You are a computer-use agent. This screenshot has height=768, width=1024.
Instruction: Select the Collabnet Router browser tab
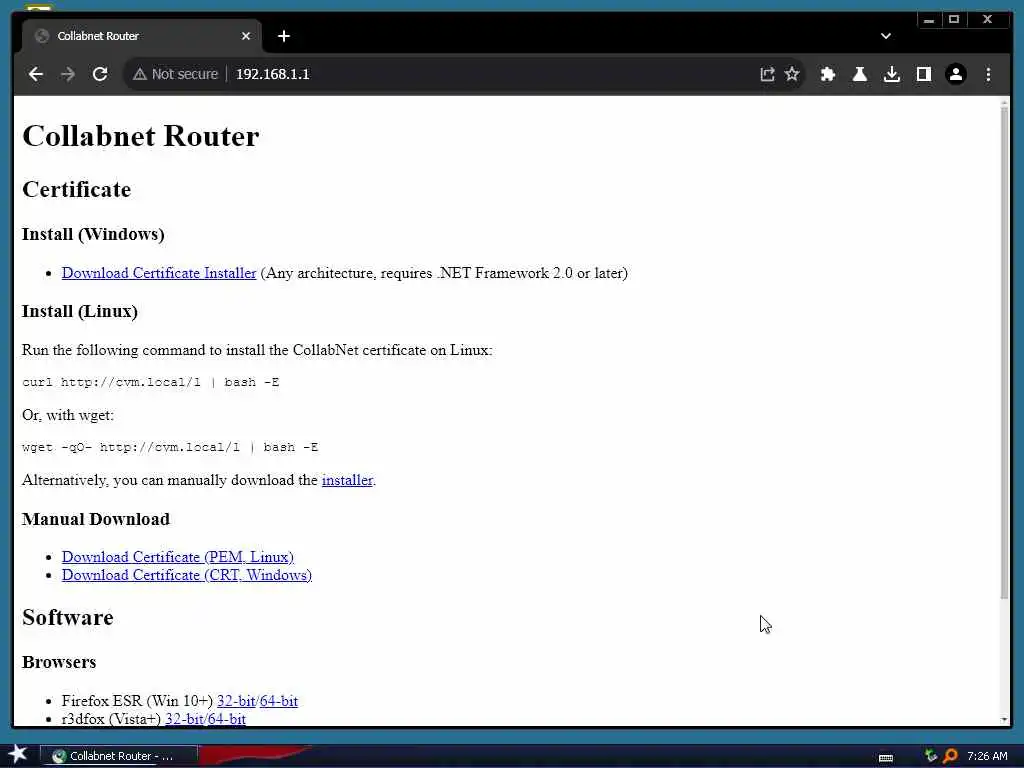[x=142, y=36]
